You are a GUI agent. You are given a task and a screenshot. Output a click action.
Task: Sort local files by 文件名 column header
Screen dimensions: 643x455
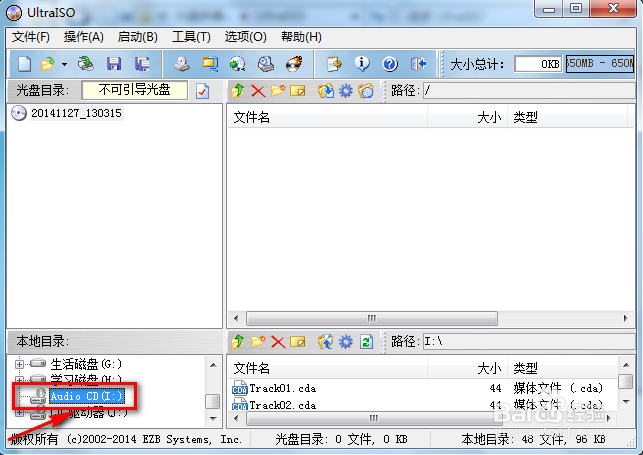(x=327, y=368)
